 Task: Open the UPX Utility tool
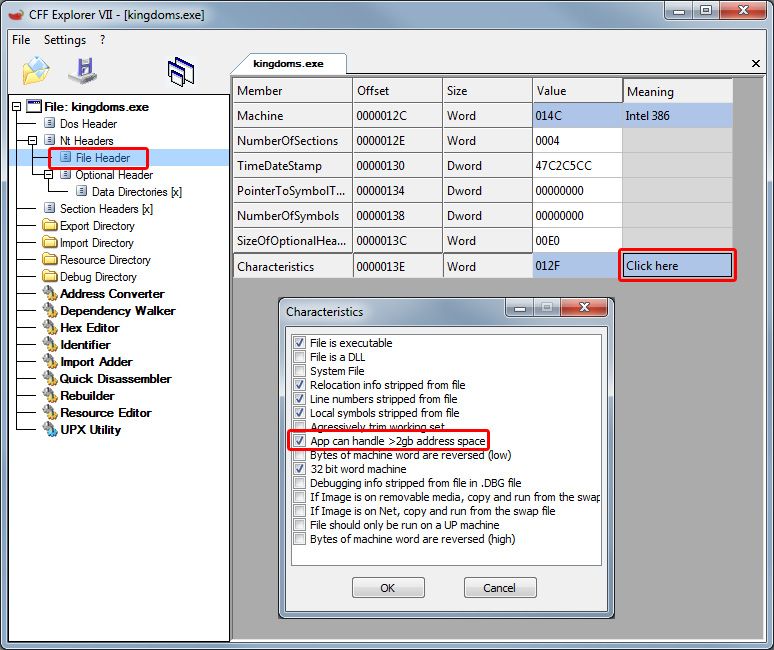[90, 430]
